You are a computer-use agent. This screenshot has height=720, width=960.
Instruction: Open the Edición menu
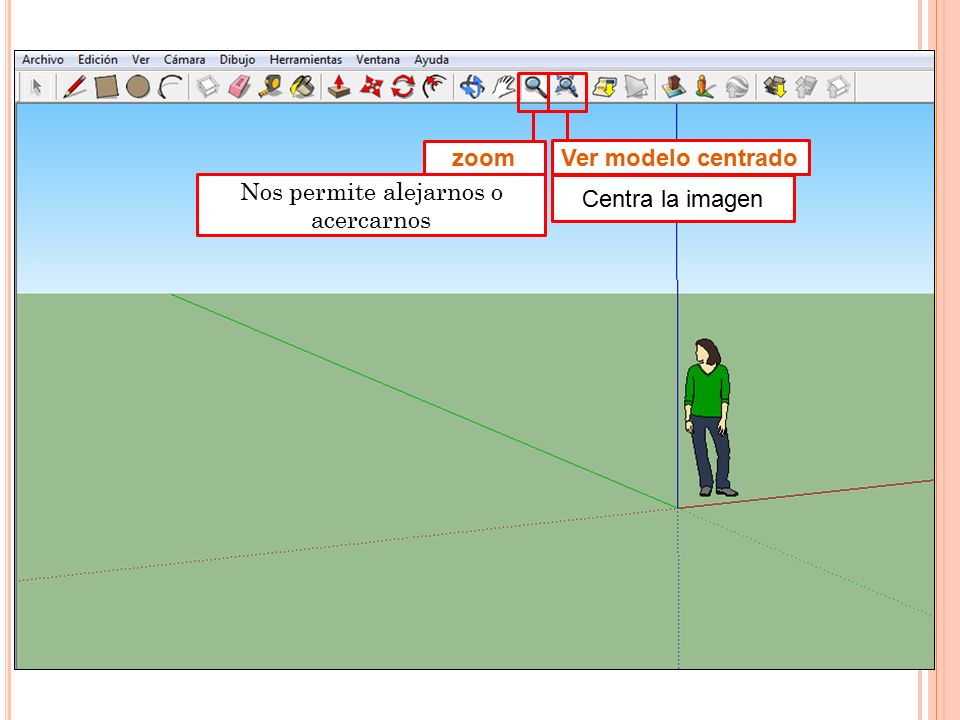coord(98,59)
